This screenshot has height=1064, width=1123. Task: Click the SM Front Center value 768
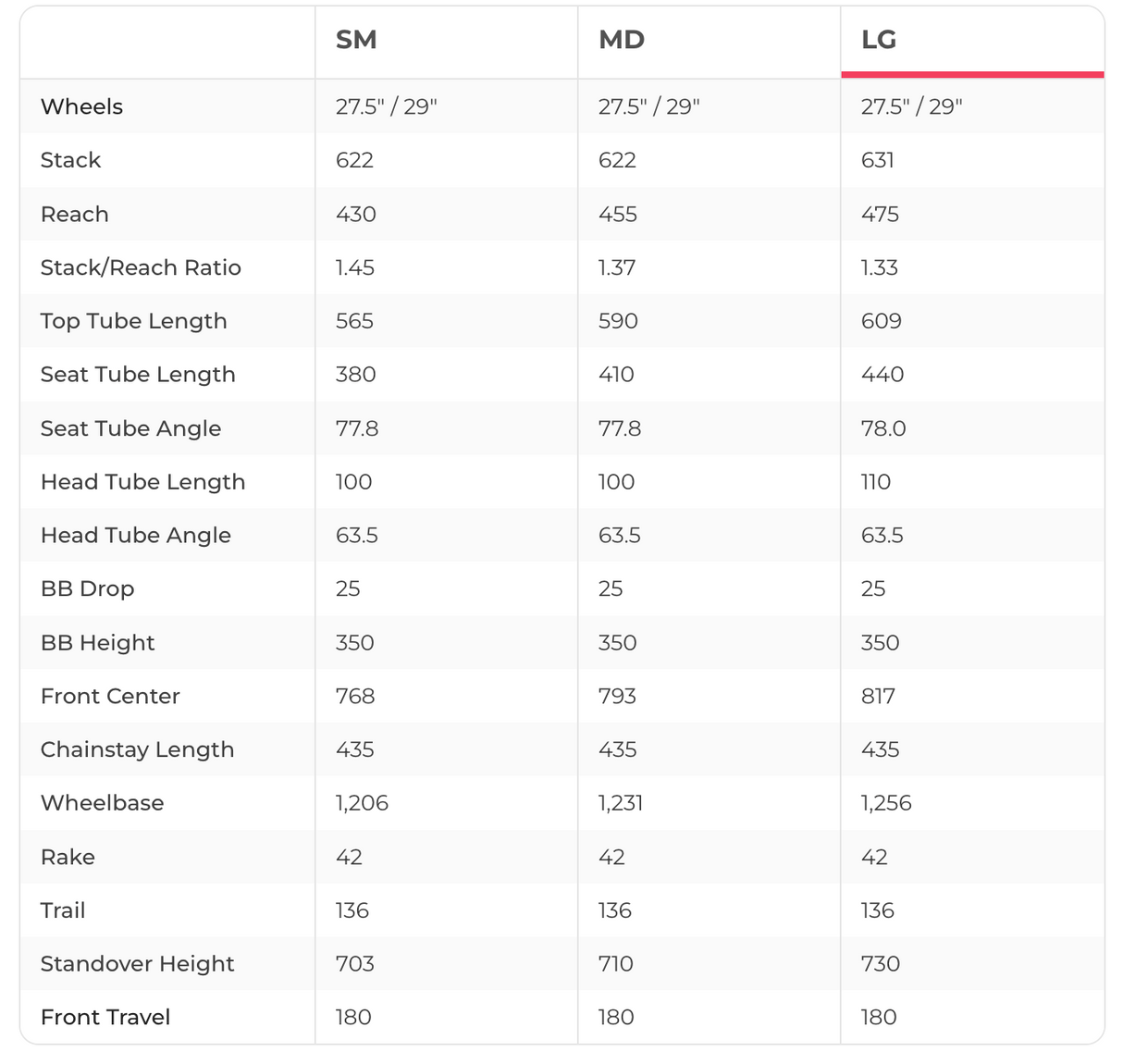click(x=355, y=696)
